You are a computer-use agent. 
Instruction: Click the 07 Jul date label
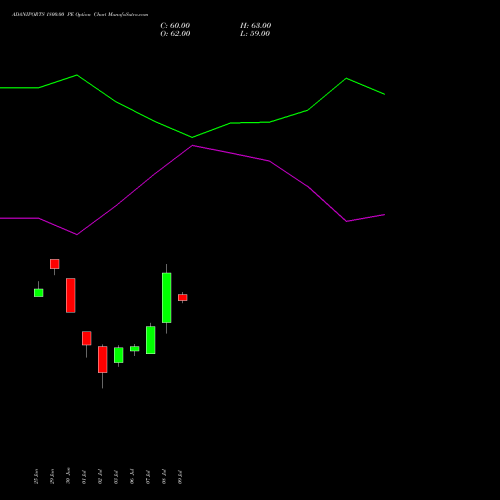[x=148, y=477]
